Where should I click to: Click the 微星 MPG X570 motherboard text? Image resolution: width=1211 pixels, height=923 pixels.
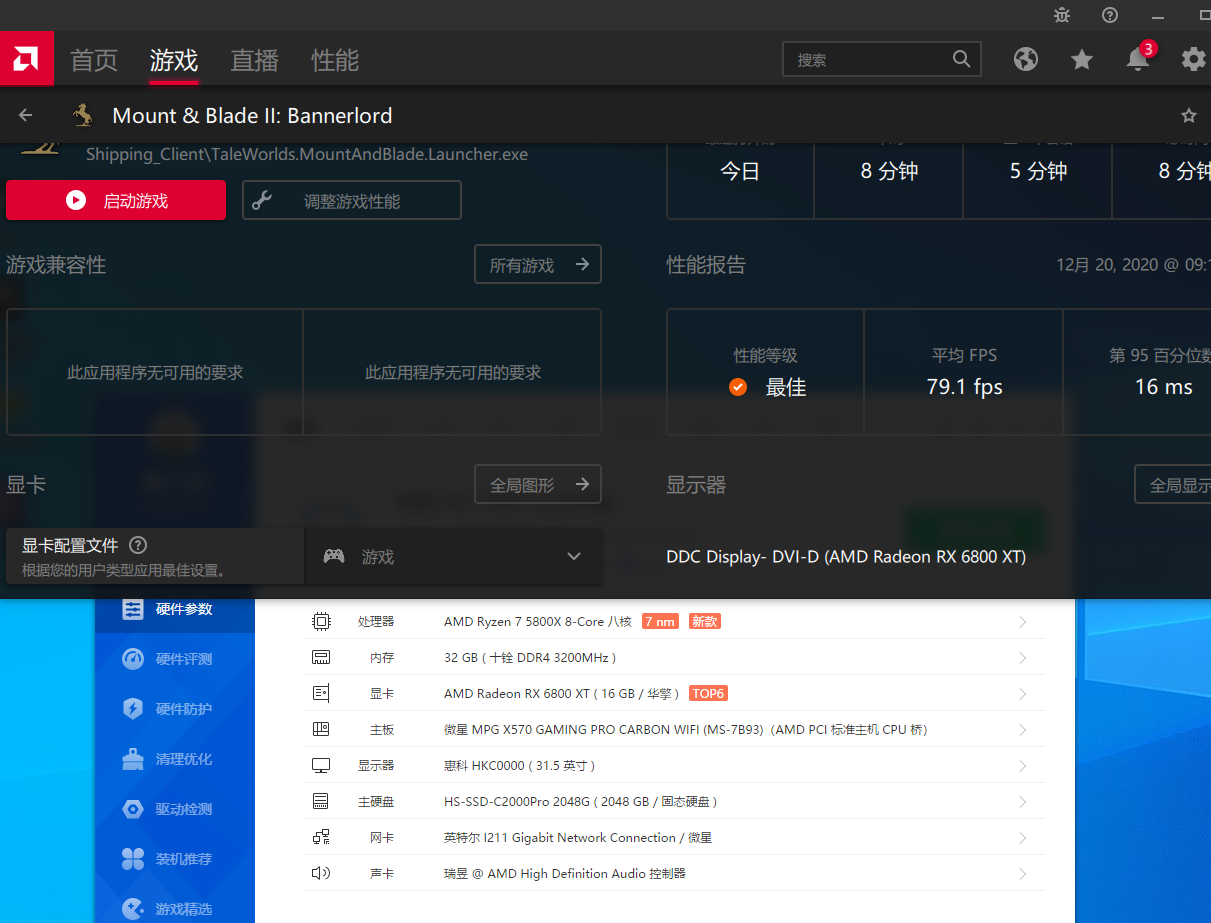686,730
